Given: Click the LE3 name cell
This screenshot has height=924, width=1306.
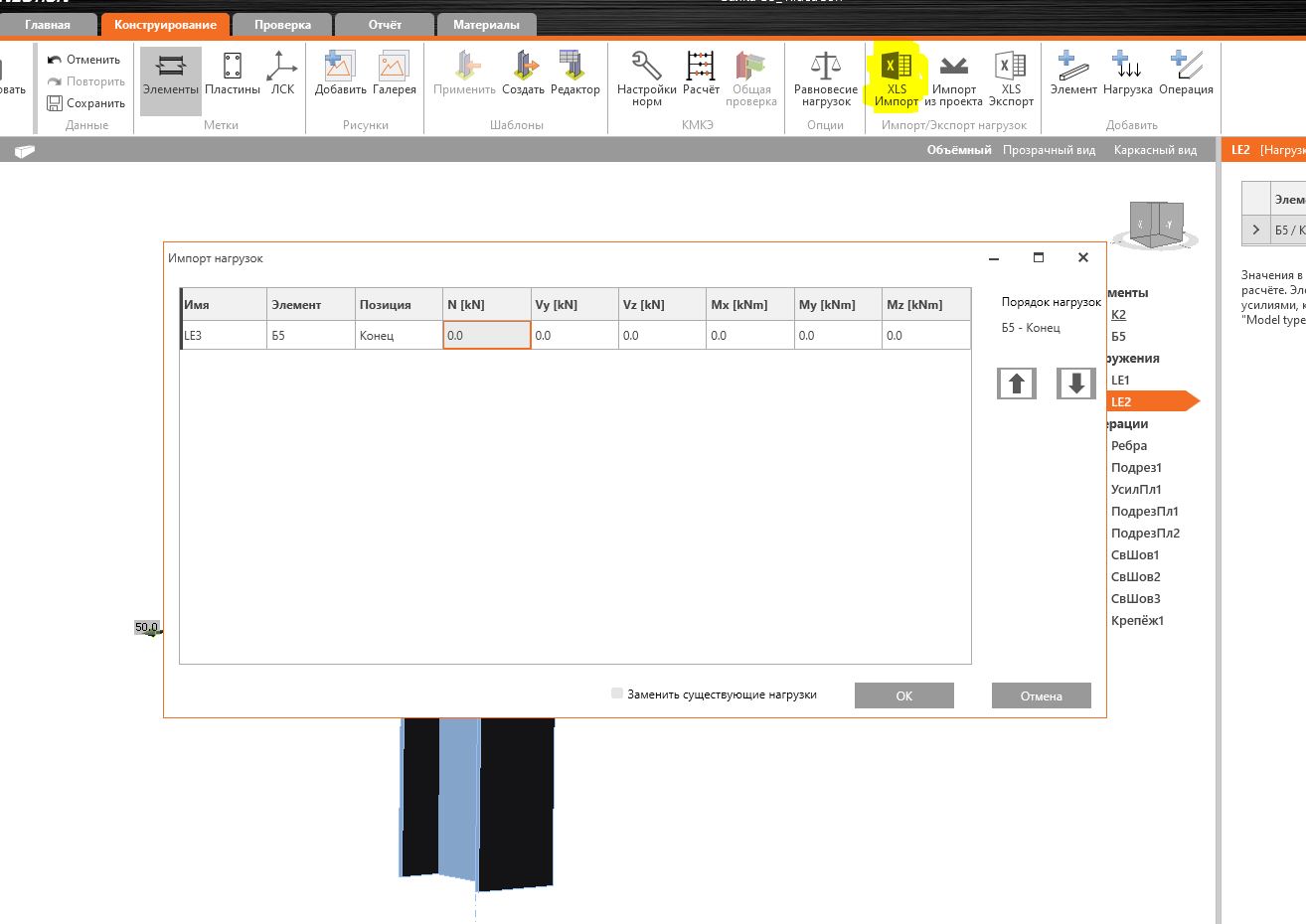Looking at the screenshot, I should pos(224,335).
